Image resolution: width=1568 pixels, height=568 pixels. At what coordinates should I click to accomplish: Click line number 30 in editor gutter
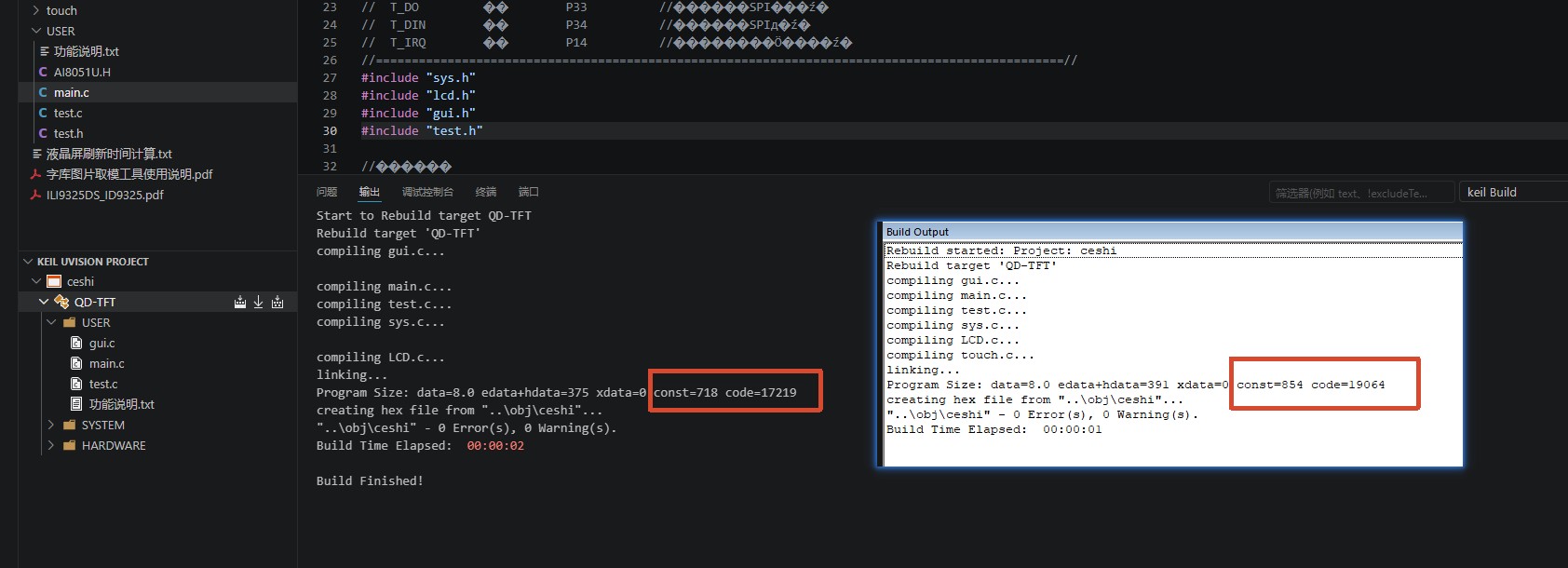click(330, 130)
